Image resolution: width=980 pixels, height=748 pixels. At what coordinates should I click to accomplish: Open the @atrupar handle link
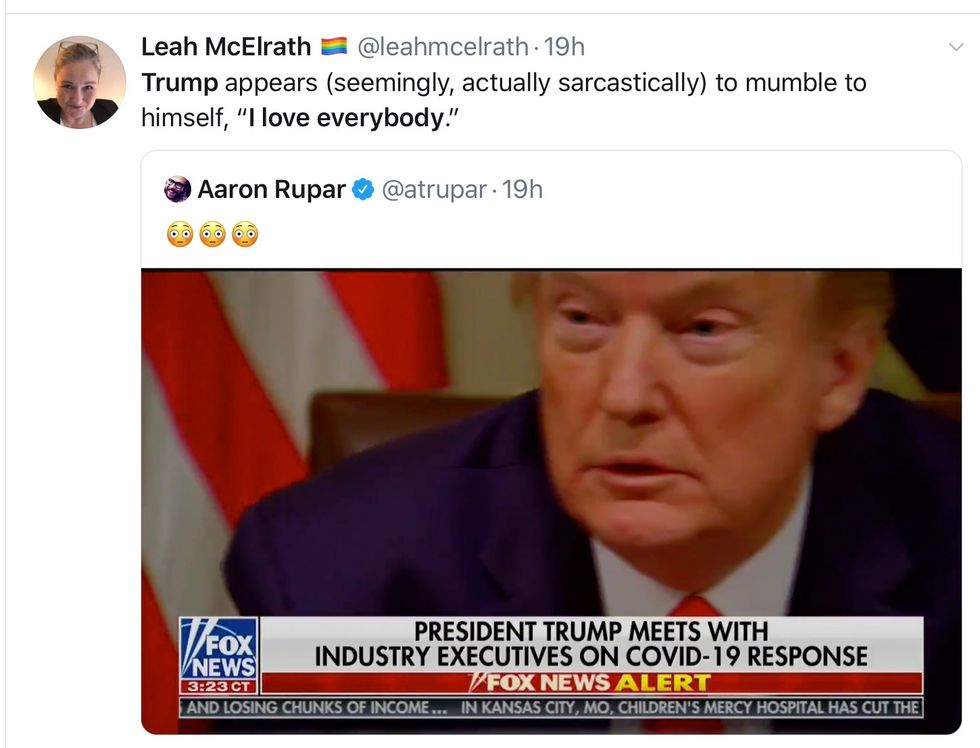pyautogui.click(x=433, y=189)
